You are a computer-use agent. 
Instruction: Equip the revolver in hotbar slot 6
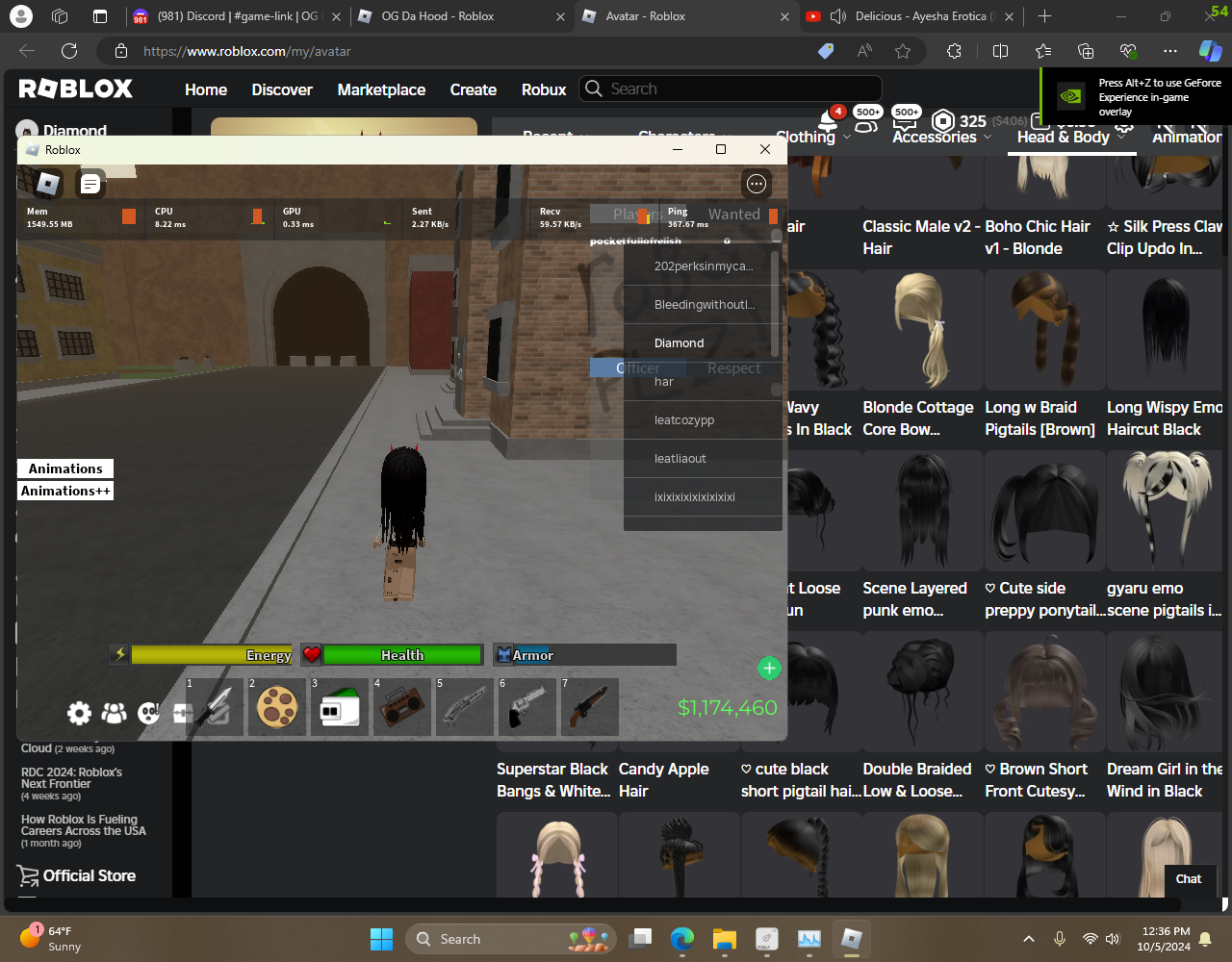pos(527,707)
